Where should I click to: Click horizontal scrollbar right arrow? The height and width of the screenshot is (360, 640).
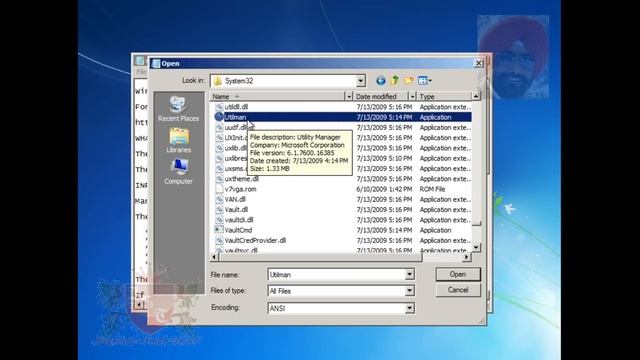click(x=467, y=257)
